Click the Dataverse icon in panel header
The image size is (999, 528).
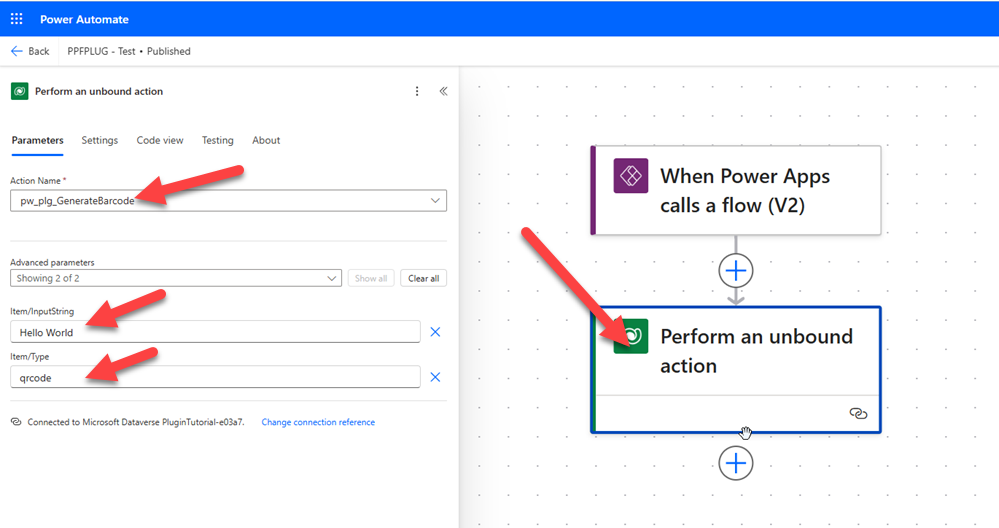click(x=20, y=91)
